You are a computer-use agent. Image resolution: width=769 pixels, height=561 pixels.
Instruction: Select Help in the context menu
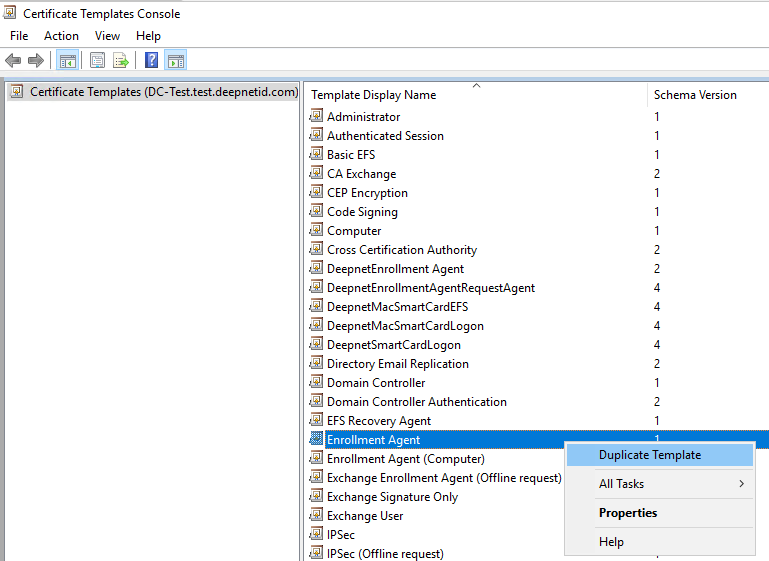[x=611, y=542]
